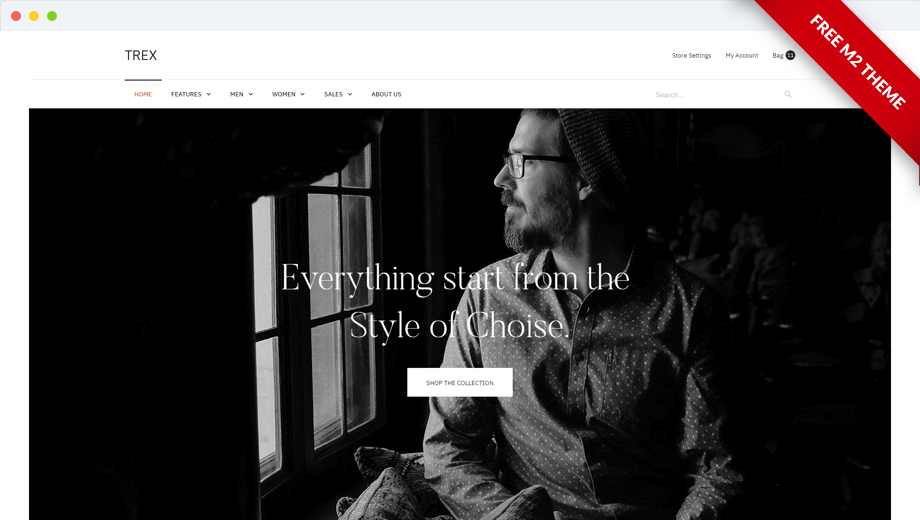Expand the Features dropdown chevron
Image resolution: width=920 pixels, height=520 pixels.
click(x=208, y=94)
